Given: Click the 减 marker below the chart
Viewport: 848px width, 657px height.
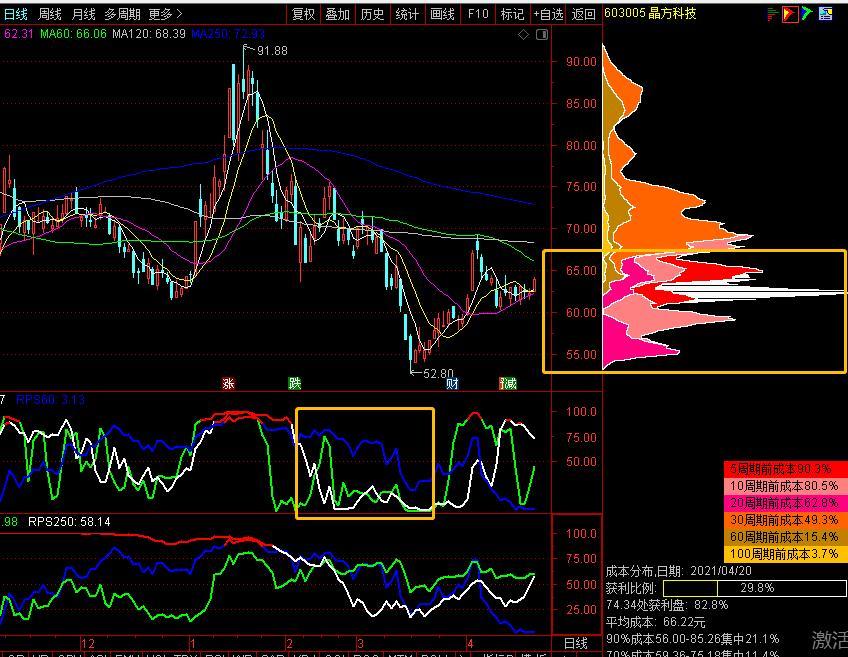Looking at the screenshot, I should (x=508, y=383).
